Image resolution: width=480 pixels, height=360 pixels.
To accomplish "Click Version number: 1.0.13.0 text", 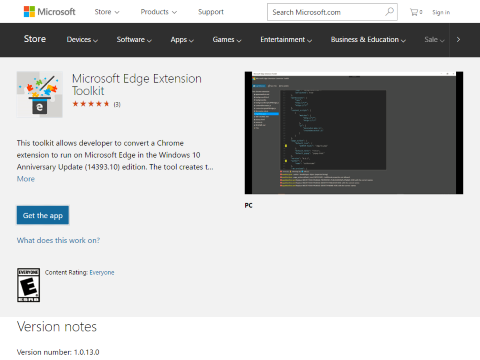I will [x=58, y=352].
